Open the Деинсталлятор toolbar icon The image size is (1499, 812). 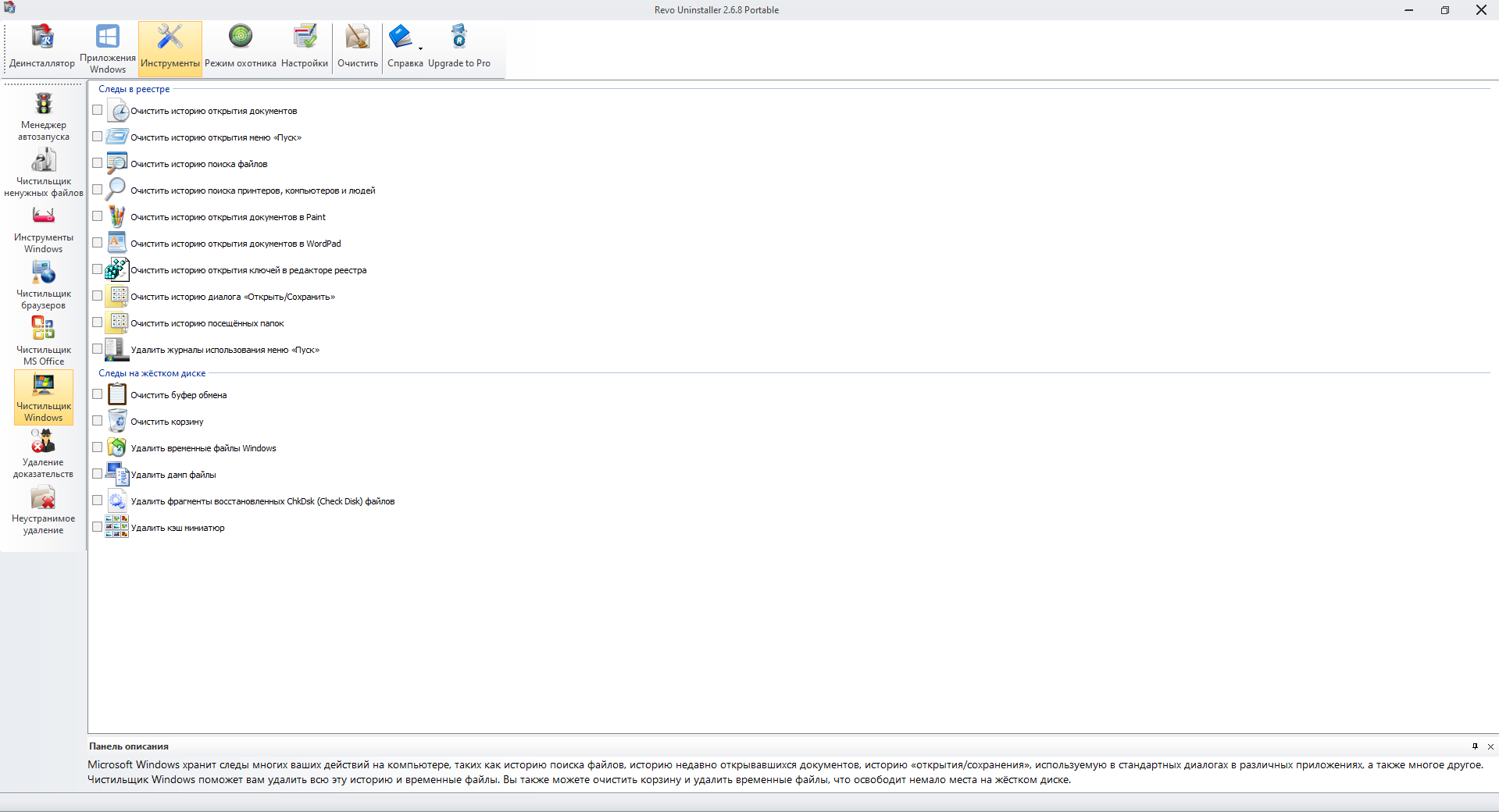42,48
